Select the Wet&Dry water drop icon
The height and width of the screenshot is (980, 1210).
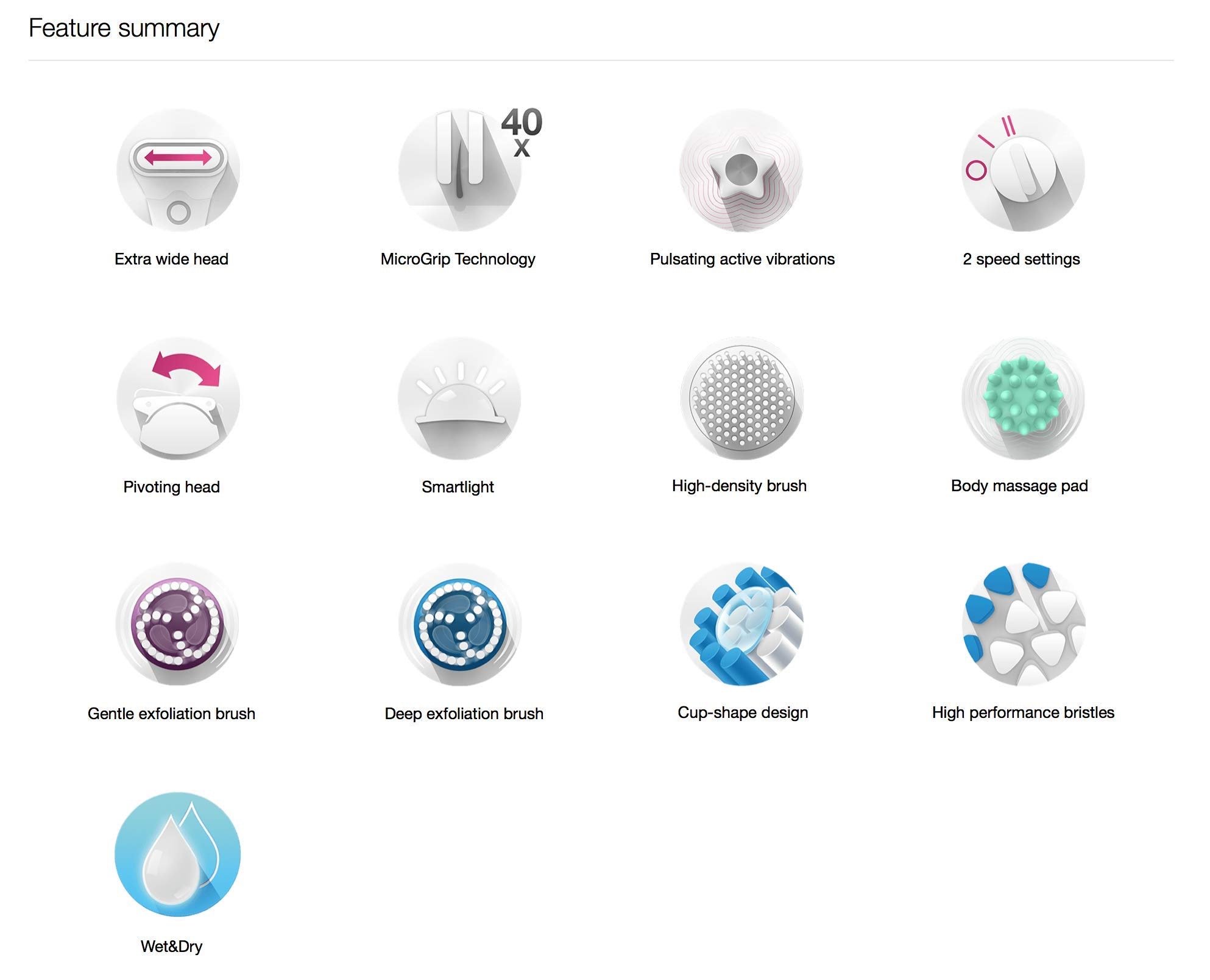pos(177,854)
